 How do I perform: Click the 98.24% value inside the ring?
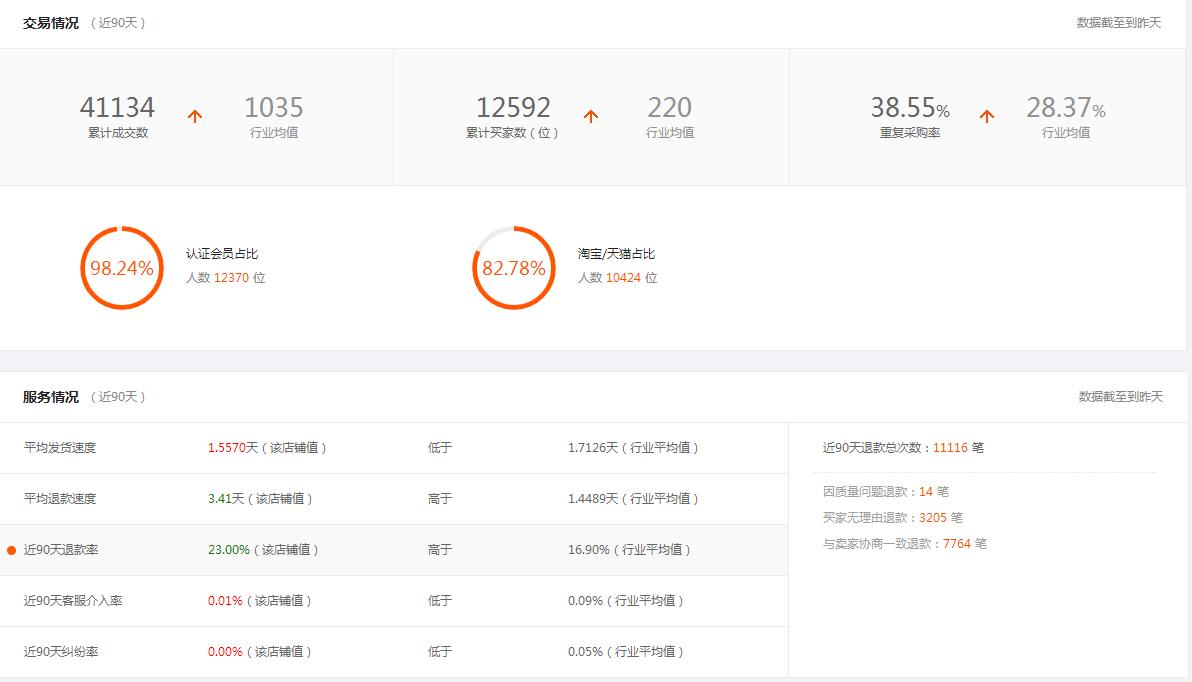(121, 268)
